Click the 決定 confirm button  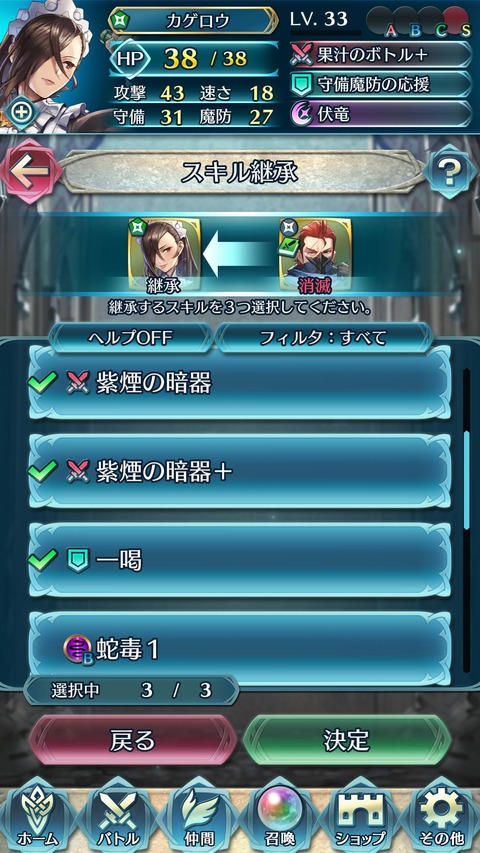click(347, 740)
